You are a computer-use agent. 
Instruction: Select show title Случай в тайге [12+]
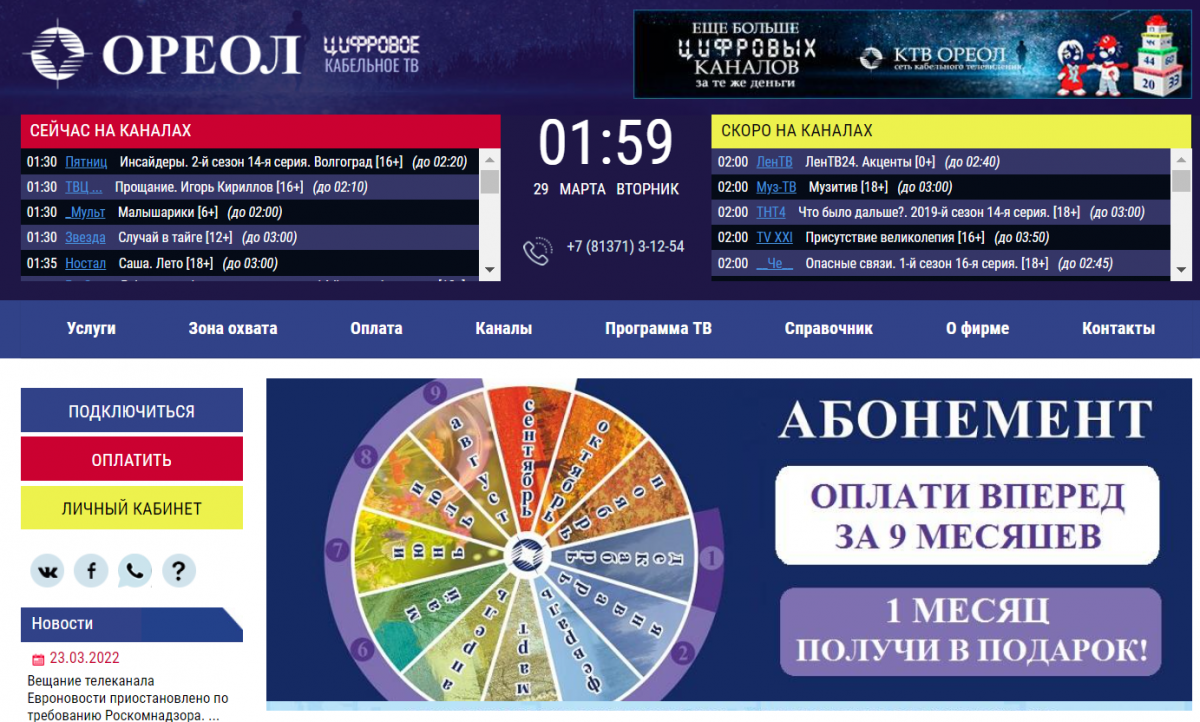pos(175,238)
